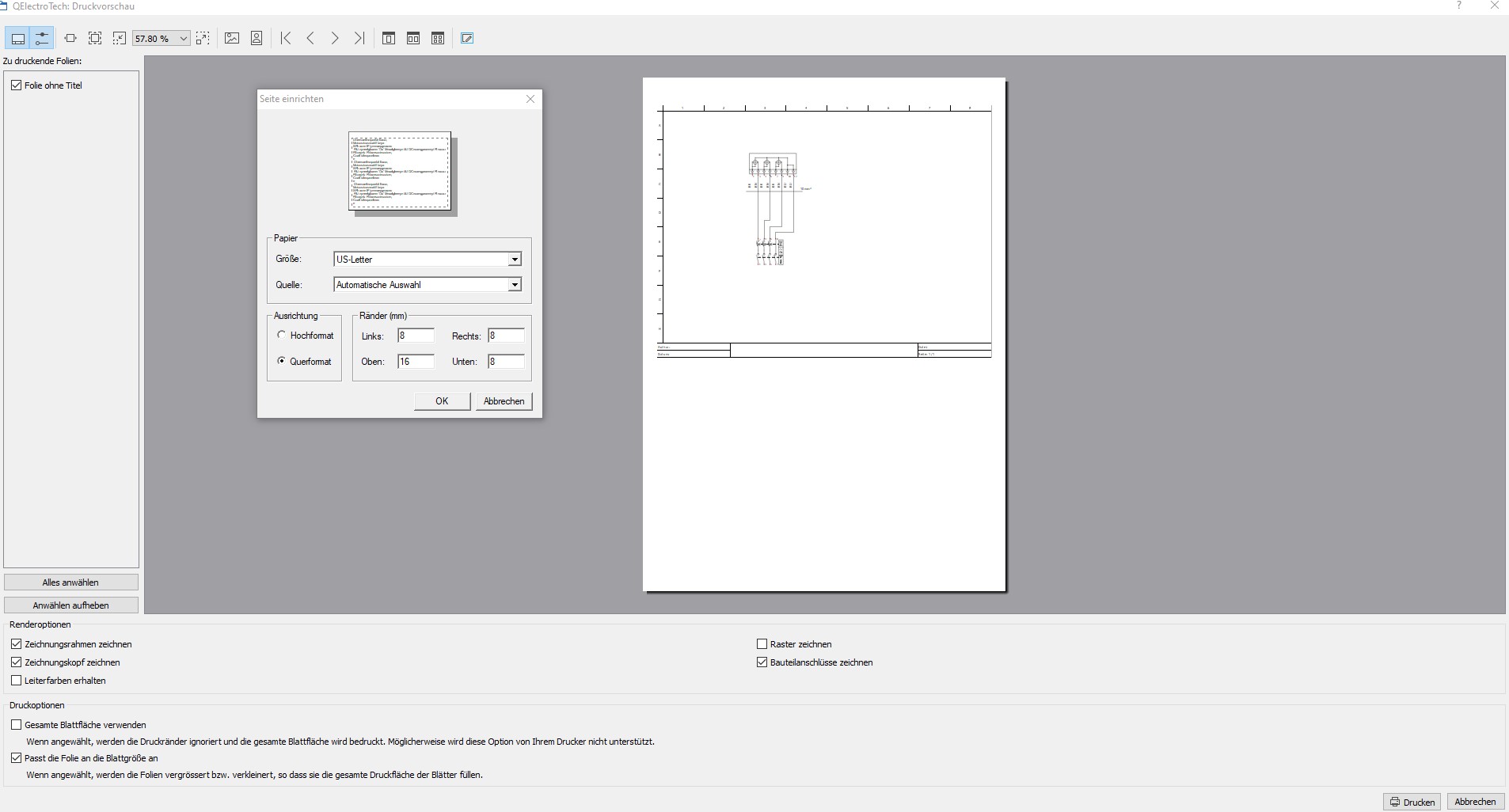Click the print preview page thumbnail
Screen dimensions: 1509x812
[824, 335]
